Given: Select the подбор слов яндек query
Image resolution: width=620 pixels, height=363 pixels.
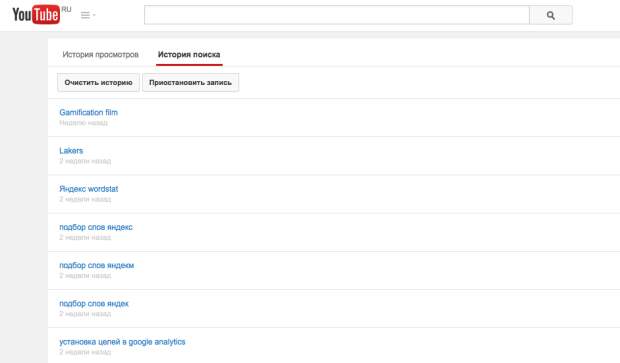Looking at the screenshot, I should point(94,304).
